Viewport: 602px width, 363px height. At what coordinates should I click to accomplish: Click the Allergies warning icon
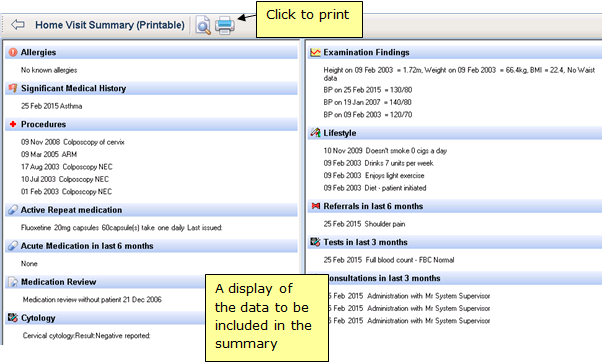[x=13, y=52]
